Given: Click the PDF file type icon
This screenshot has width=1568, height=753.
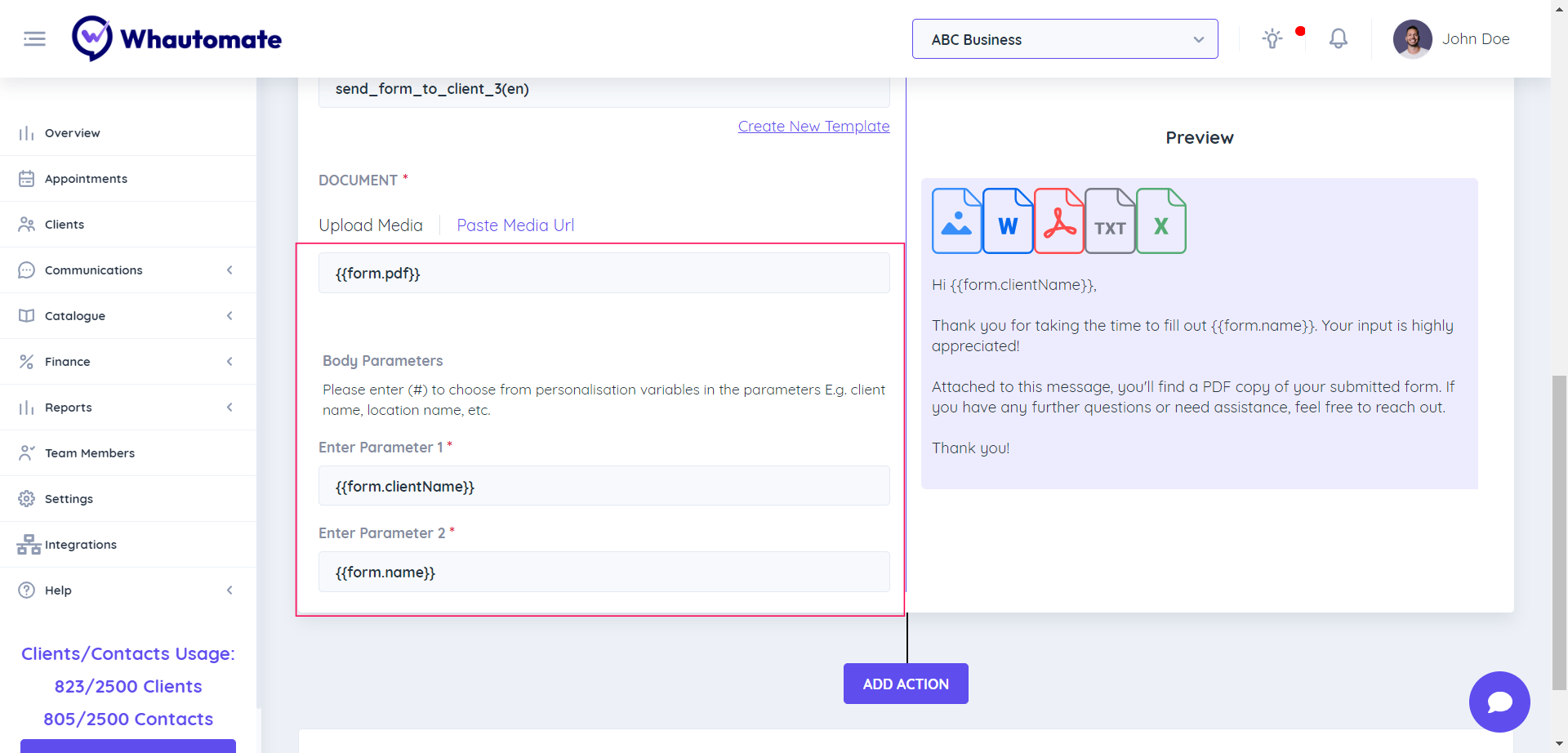Looking at the screenshot, I should click(x=1059, y=221).
